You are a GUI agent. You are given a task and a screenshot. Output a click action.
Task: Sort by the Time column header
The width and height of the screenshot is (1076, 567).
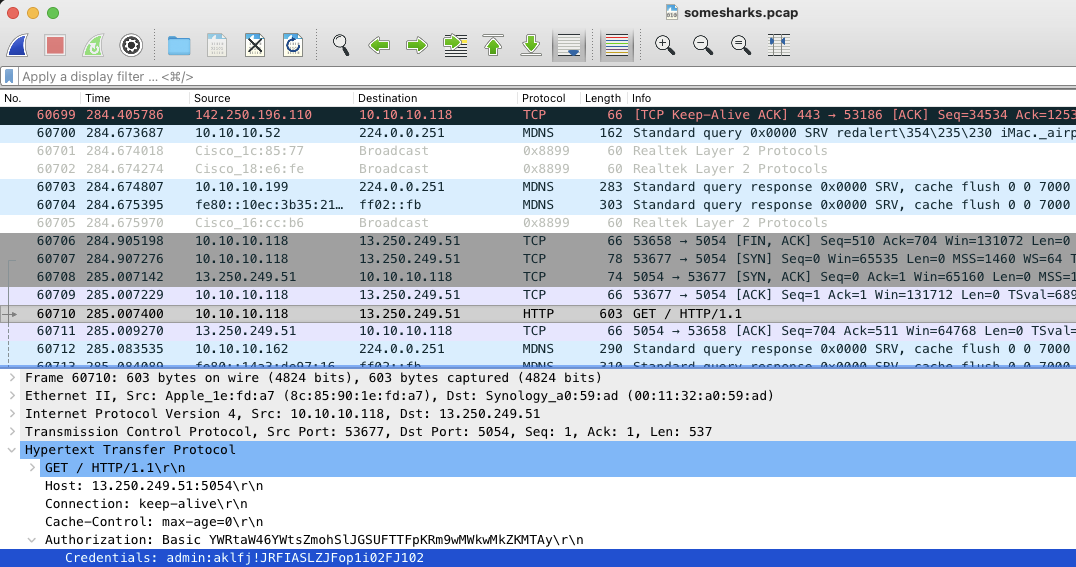point(134,98)
